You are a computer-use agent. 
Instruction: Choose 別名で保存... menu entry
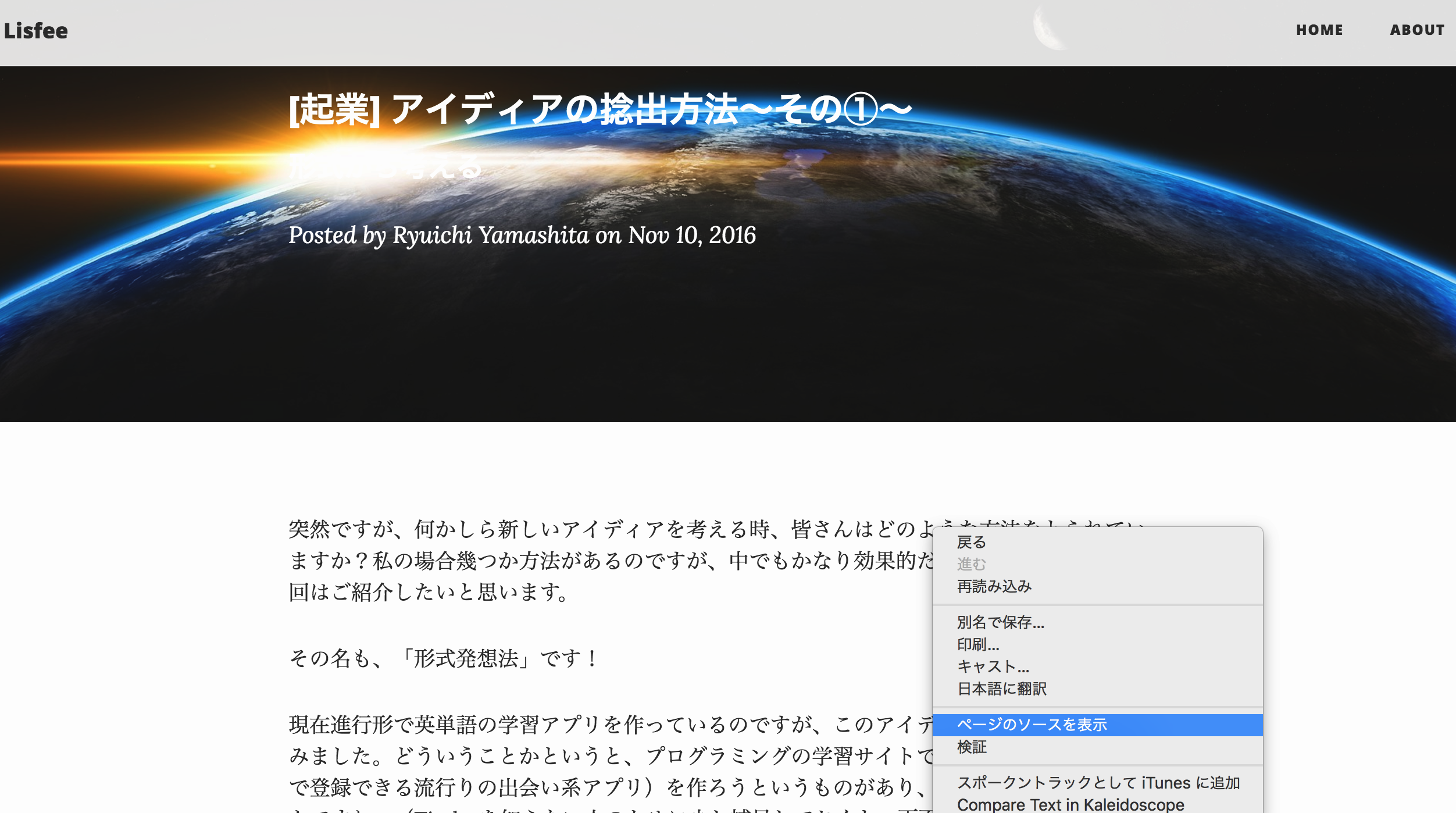click(x=1097, y=622)
